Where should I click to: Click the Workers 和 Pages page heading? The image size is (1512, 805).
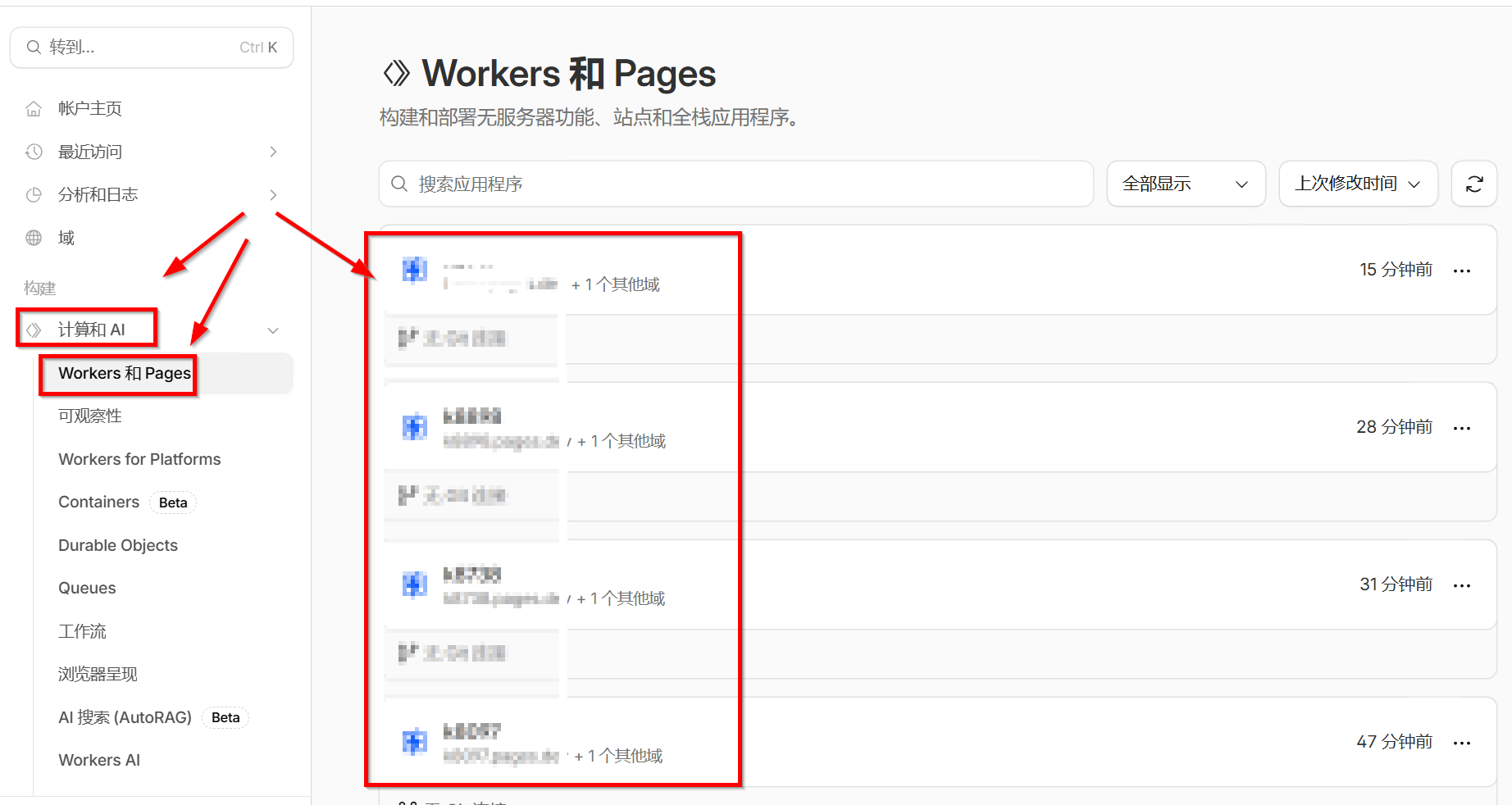tap(568, 74)
